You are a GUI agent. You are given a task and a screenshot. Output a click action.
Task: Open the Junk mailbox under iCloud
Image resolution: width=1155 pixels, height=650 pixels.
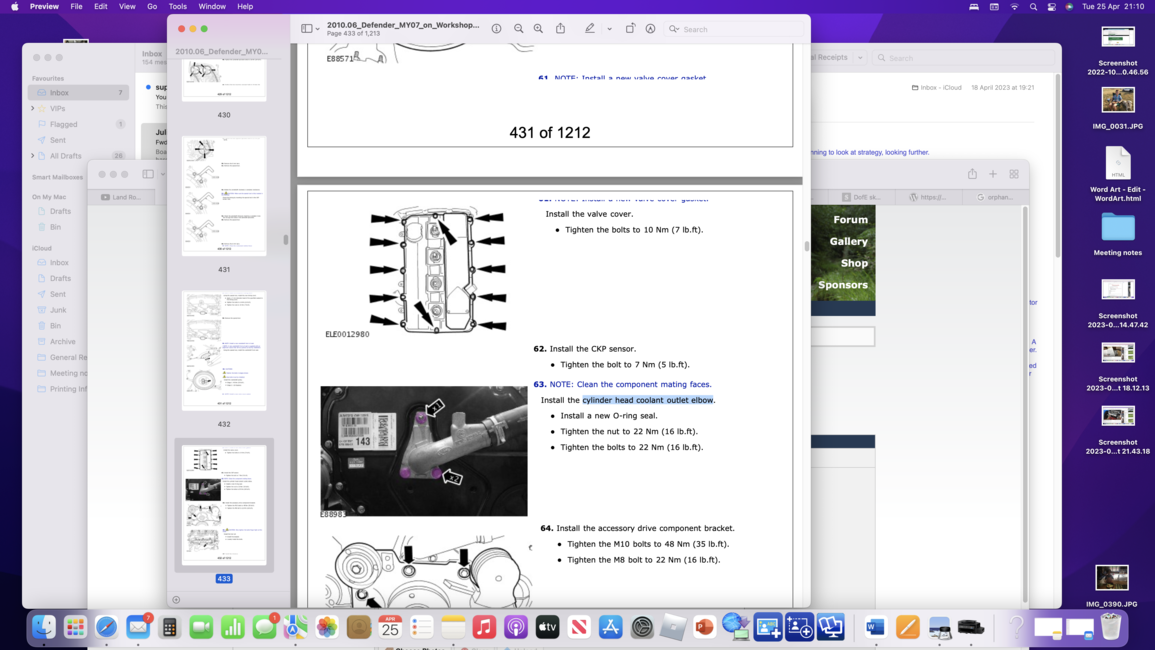coord(58,310)
